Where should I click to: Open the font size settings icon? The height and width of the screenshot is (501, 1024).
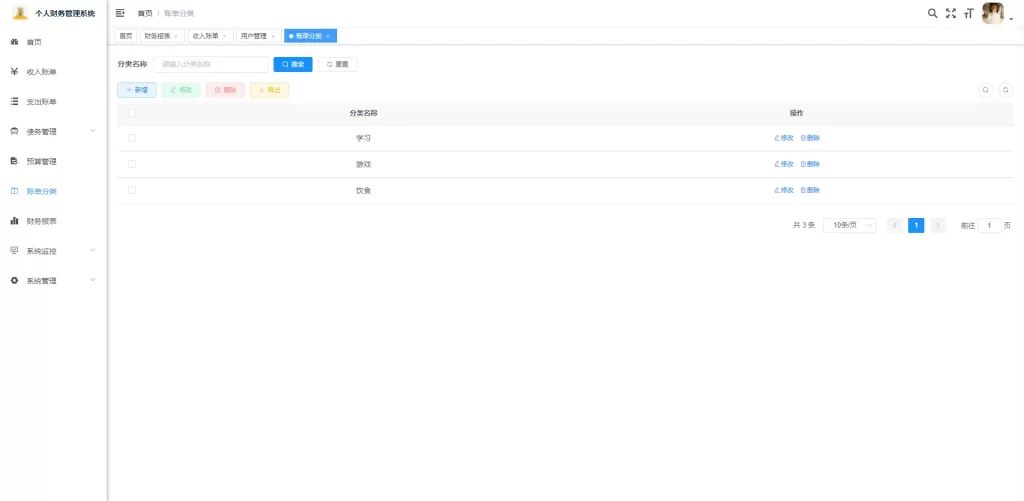pyautogui.click(x=968, y=13)
